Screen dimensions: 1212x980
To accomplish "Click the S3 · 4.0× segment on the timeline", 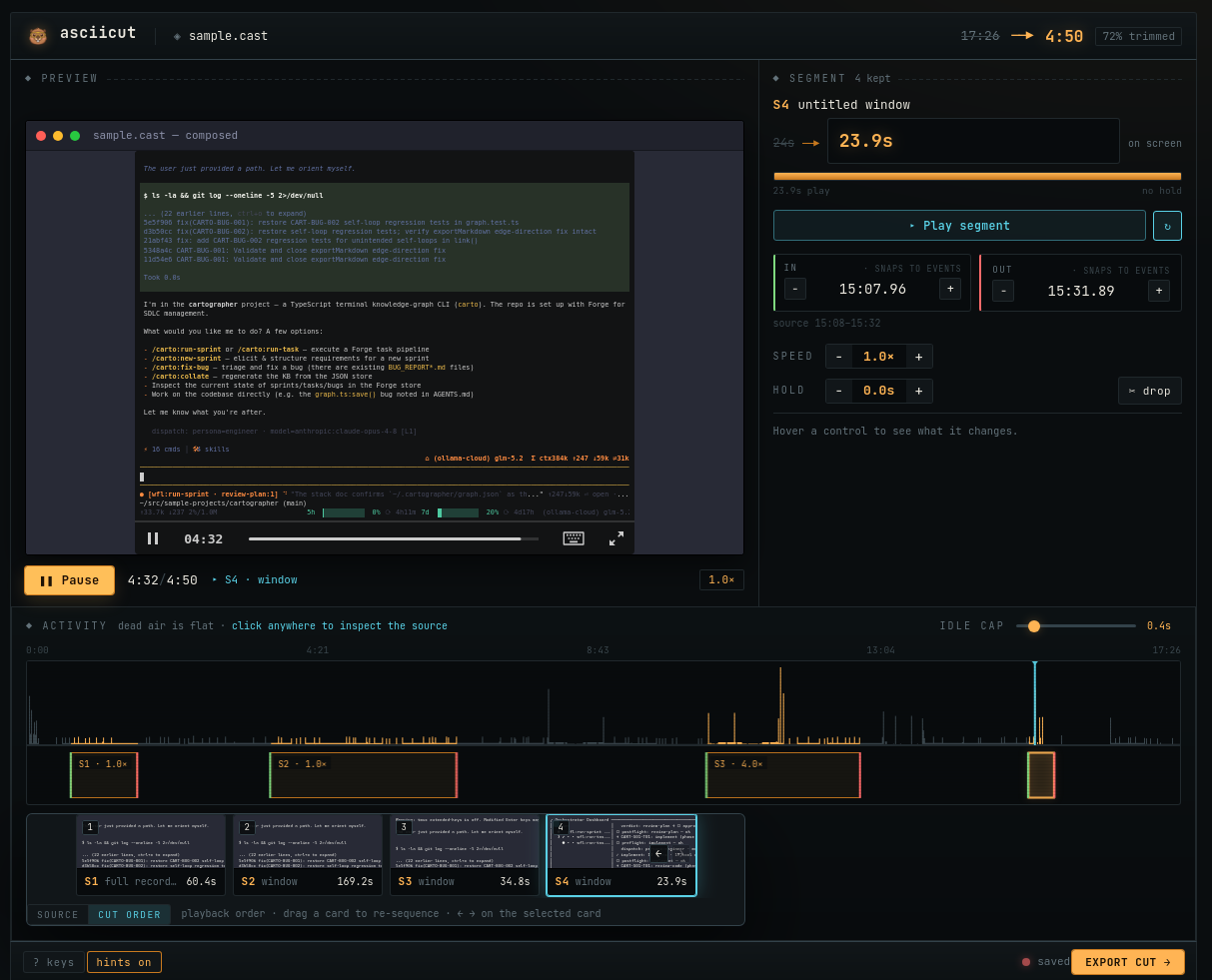I will [783, 775].
